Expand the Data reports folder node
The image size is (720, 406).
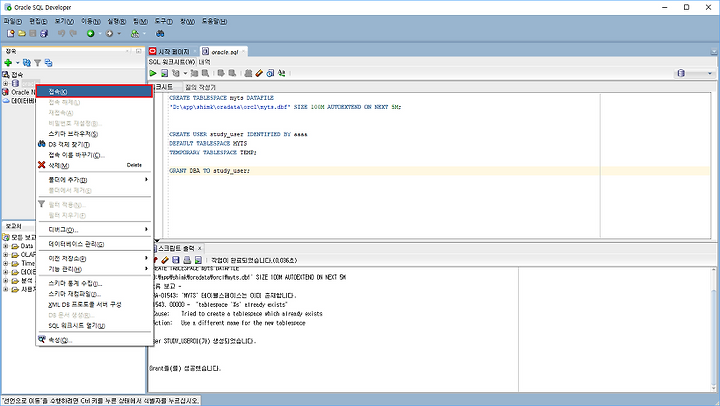point(6,246)
